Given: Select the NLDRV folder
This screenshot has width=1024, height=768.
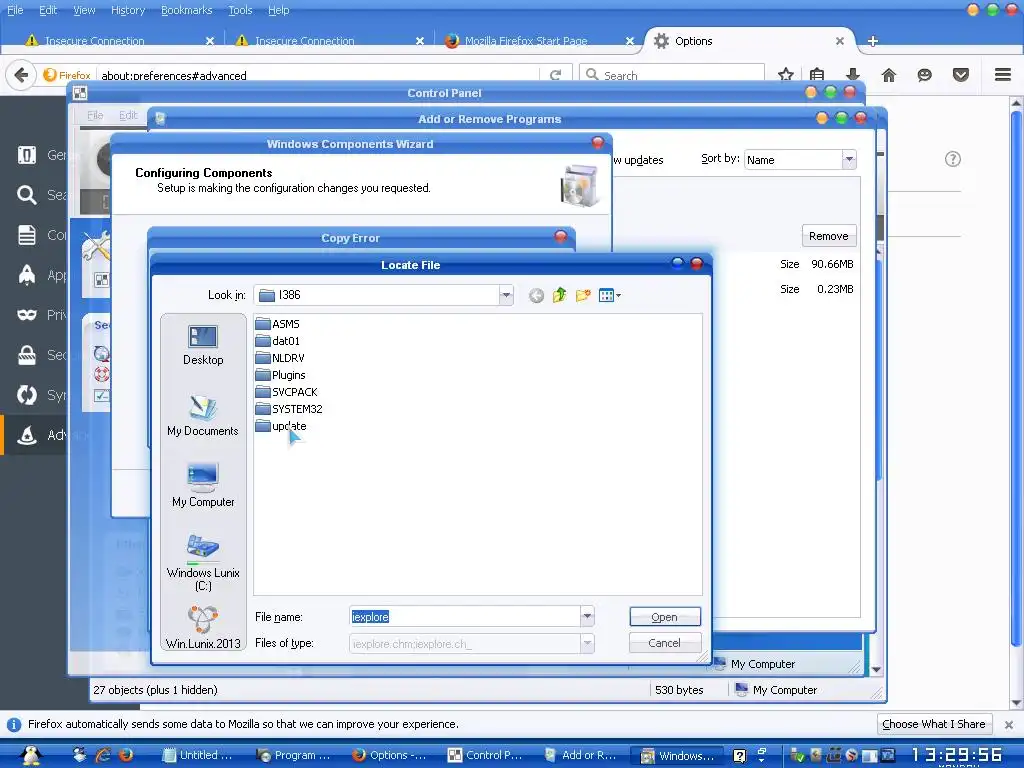Looking at the screenshot, I should [x=280, y=358].
